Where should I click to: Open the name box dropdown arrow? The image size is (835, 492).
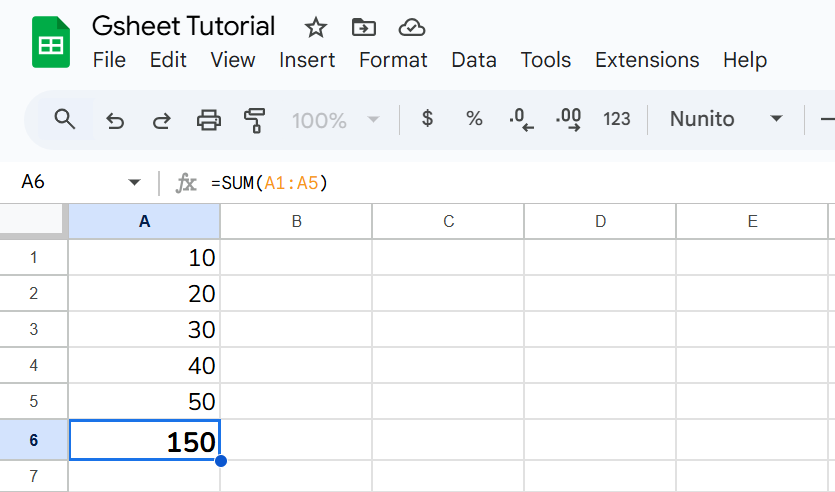tap(134, 183)
